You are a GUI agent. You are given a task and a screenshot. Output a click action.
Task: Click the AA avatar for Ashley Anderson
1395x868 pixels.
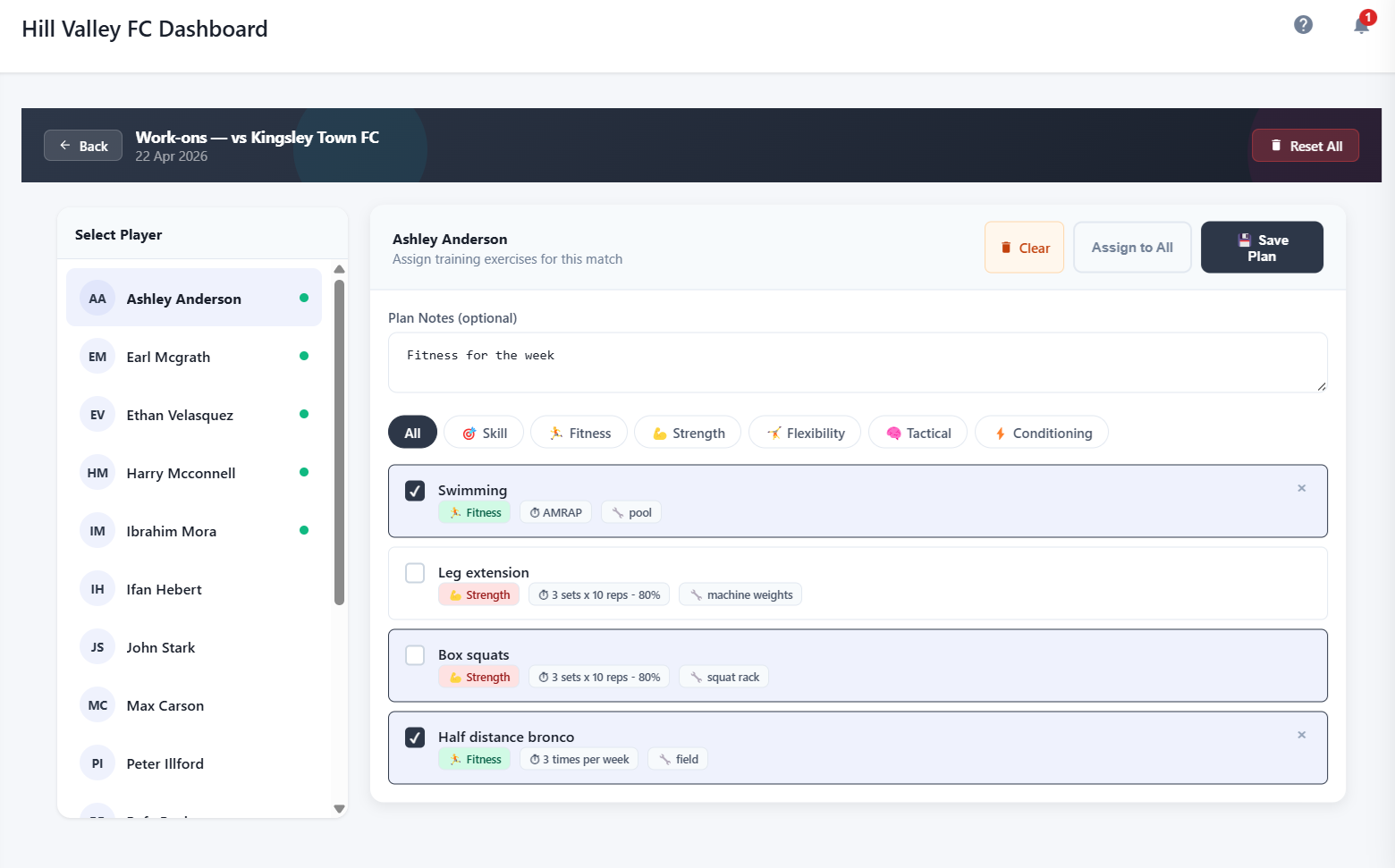tap(97, 299)
